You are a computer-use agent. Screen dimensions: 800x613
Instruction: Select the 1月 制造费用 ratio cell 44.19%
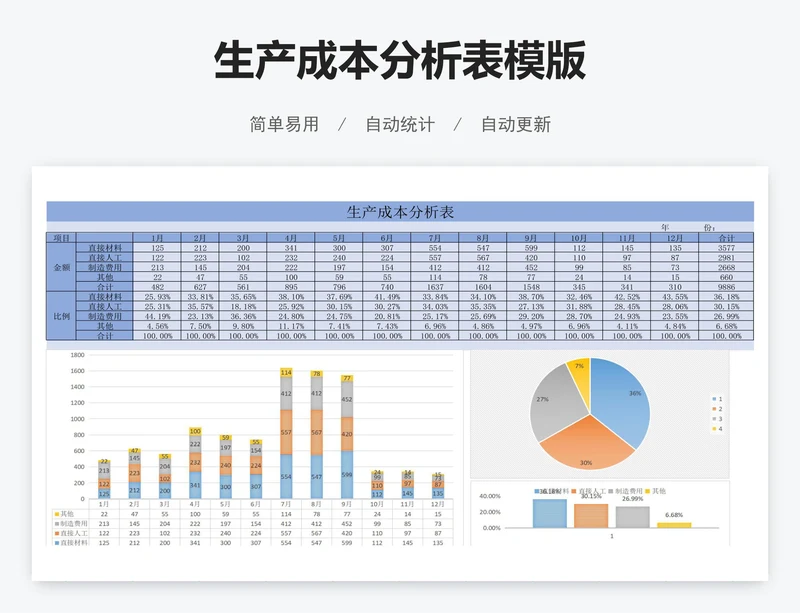click(157, 316)
